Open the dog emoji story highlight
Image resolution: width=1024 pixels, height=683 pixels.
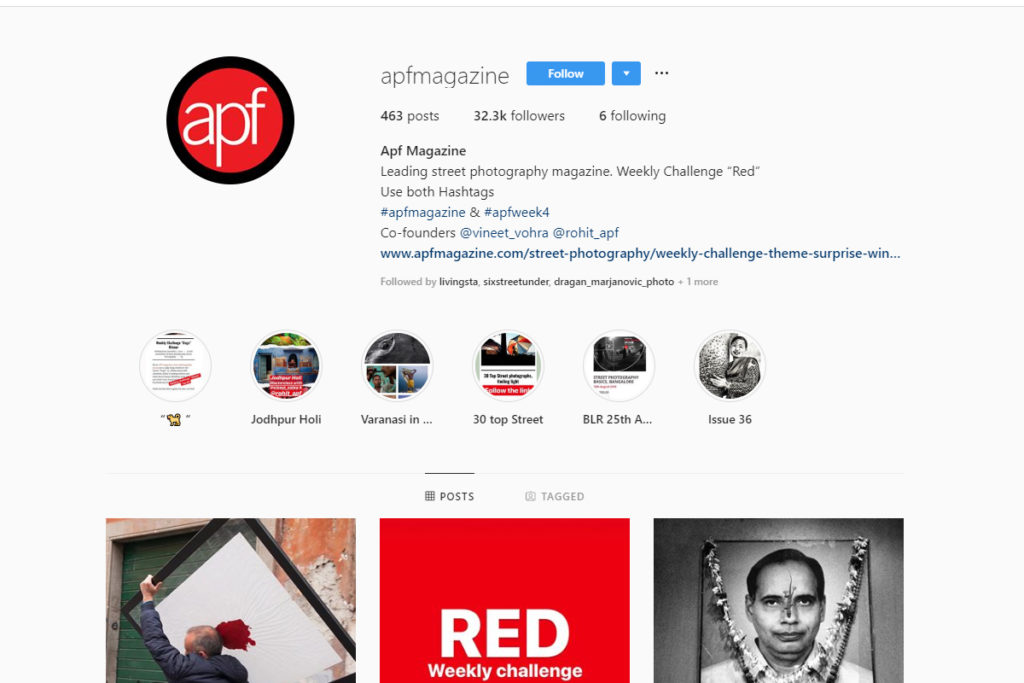click(x=175, y=366)
